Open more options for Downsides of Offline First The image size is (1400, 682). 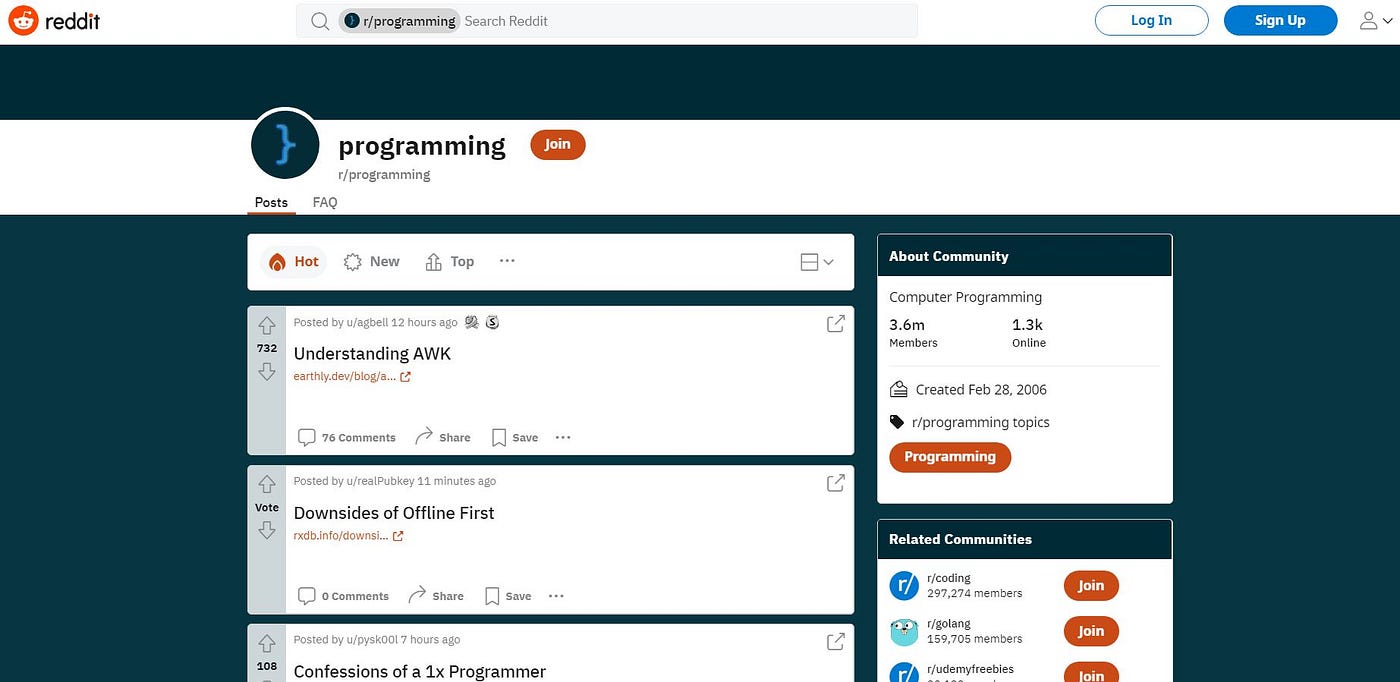(x=557, y=596)
